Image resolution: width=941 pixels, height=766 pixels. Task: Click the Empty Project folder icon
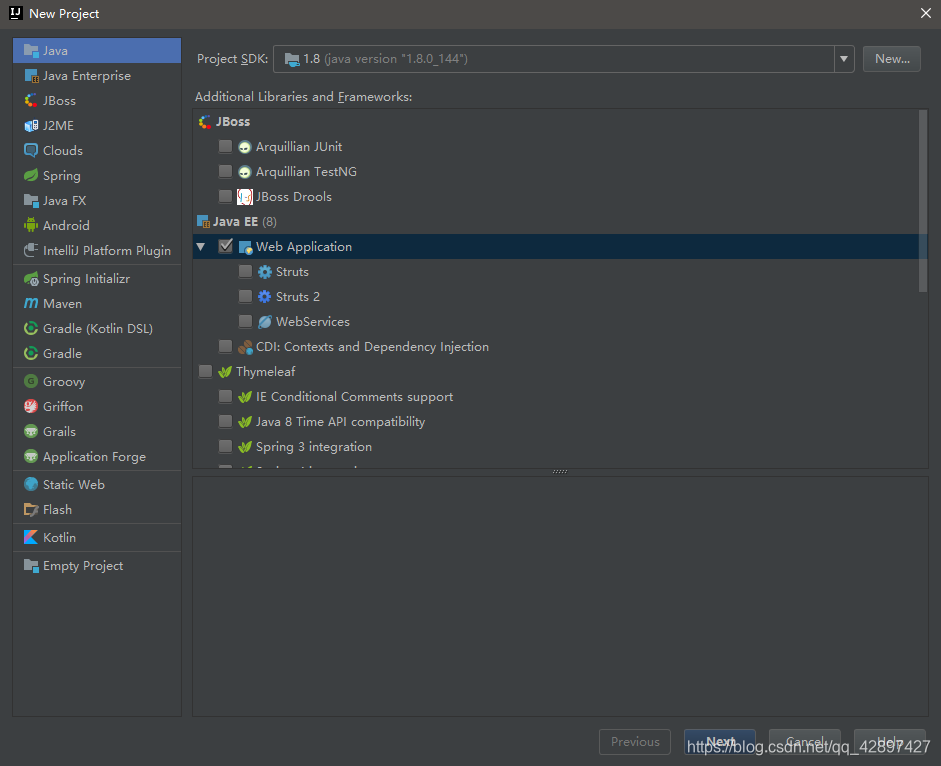[x=31, y=565]
